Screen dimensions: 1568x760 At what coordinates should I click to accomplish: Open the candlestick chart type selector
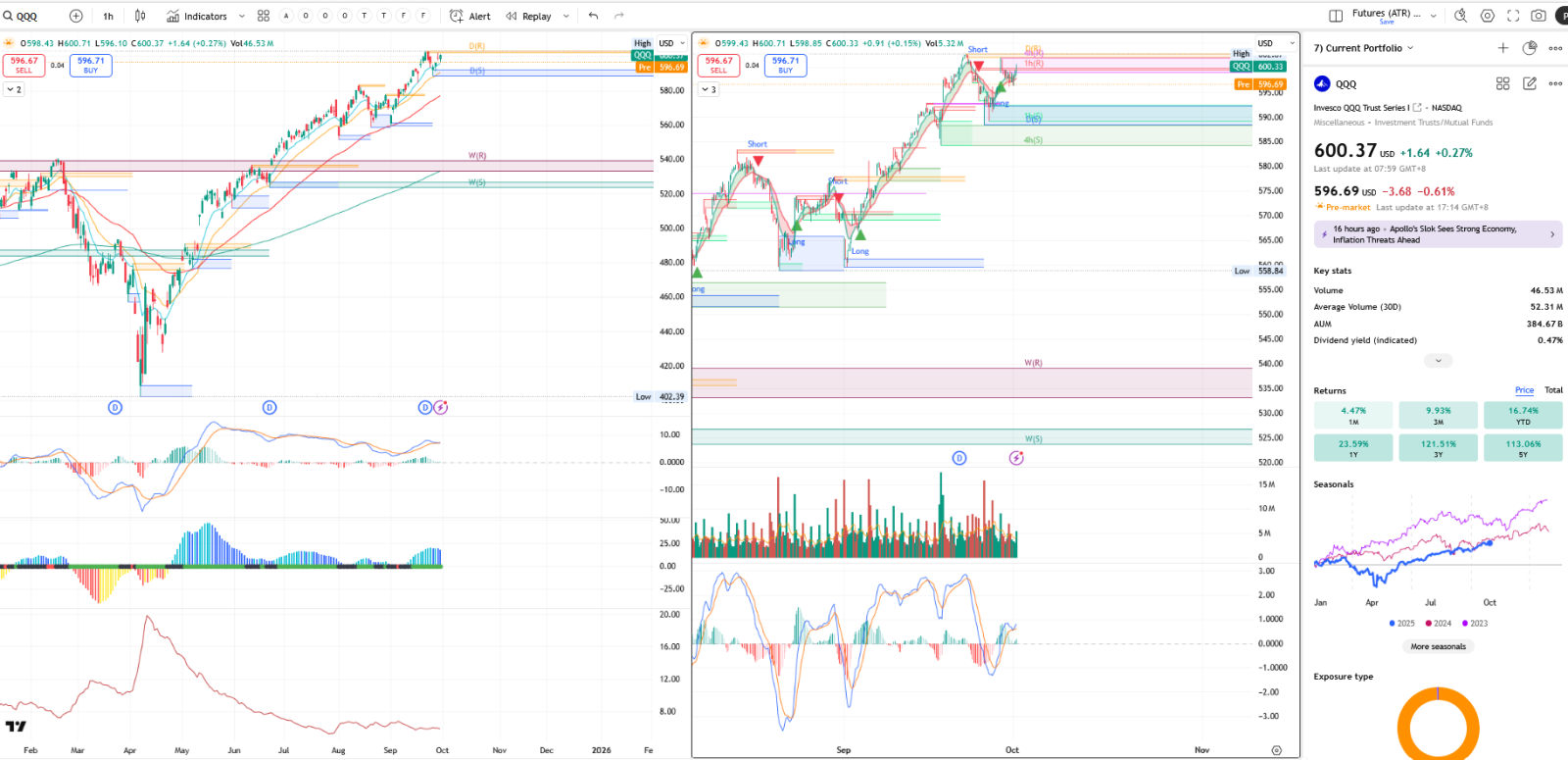[x=140, y=16]
